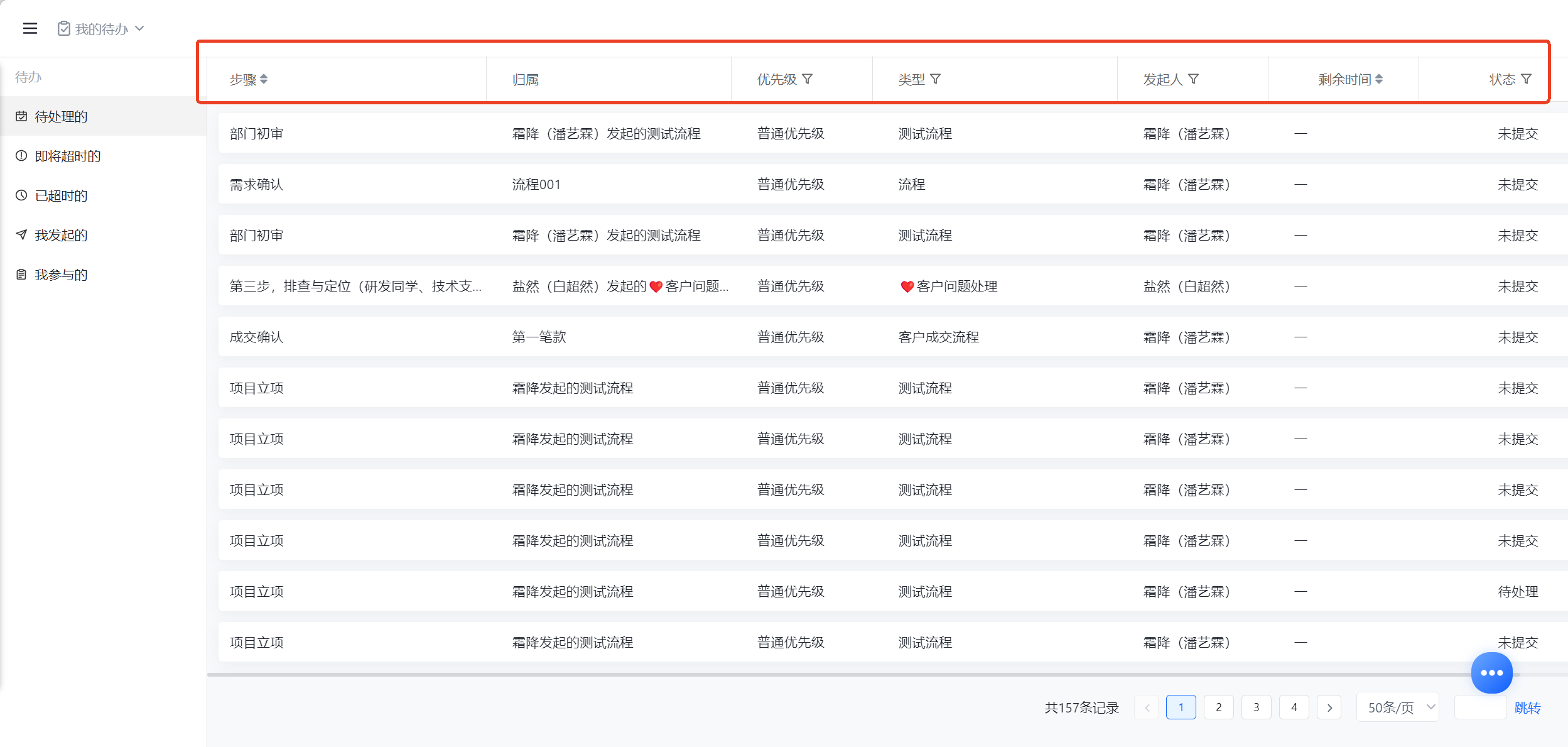Open the 成交确认 row
Screen dimensions: 1568x747
[892, 337]
